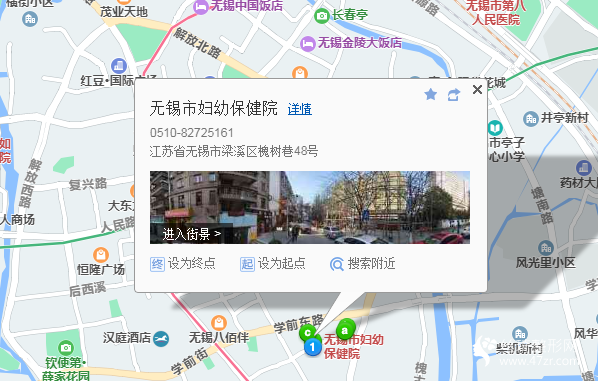
Task: Click the 钦使第·薛家花园 camera icon
Action: pos(66,348)
